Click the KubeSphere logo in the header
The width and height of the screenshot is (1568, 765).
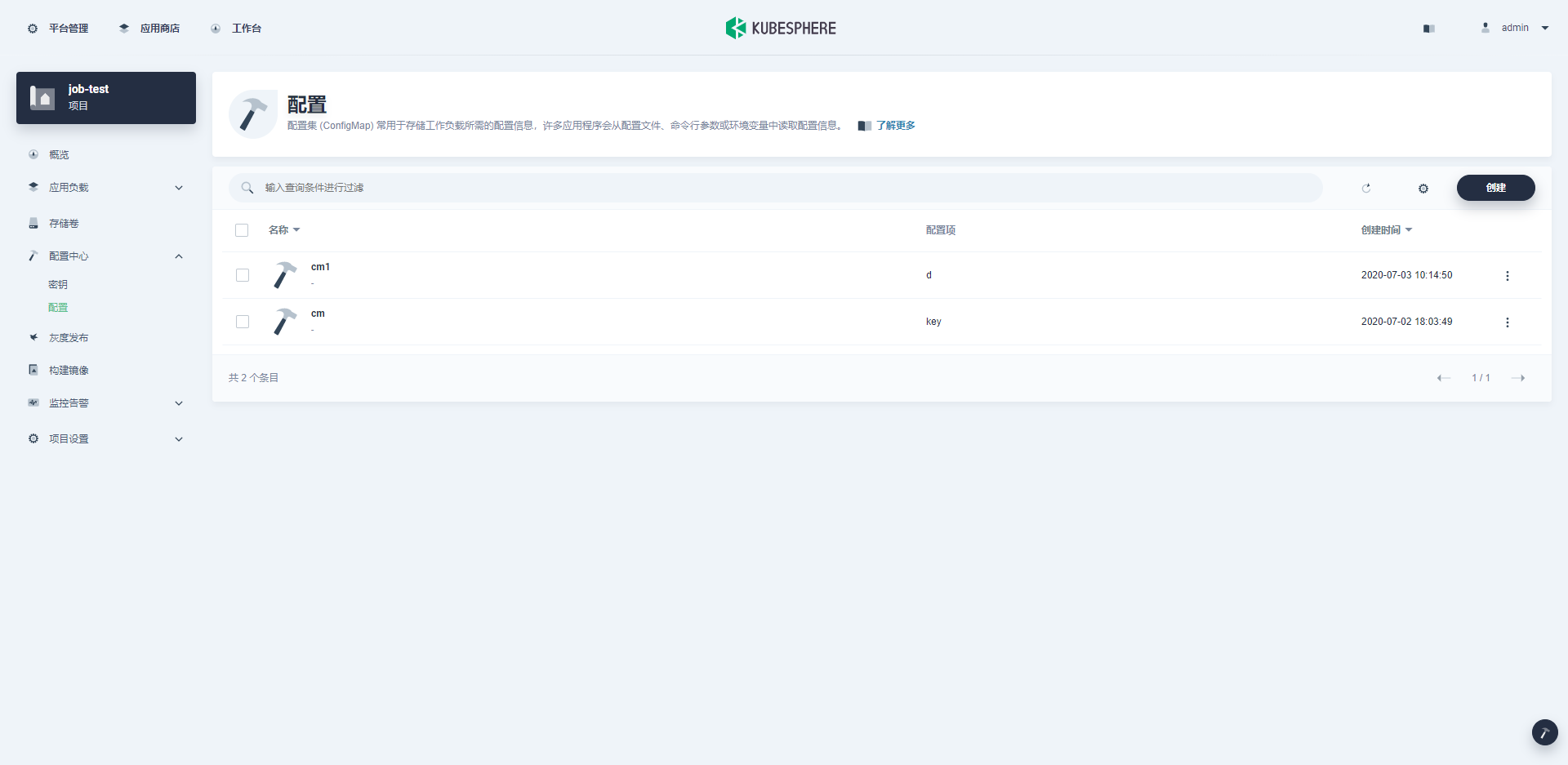[781, 27]
